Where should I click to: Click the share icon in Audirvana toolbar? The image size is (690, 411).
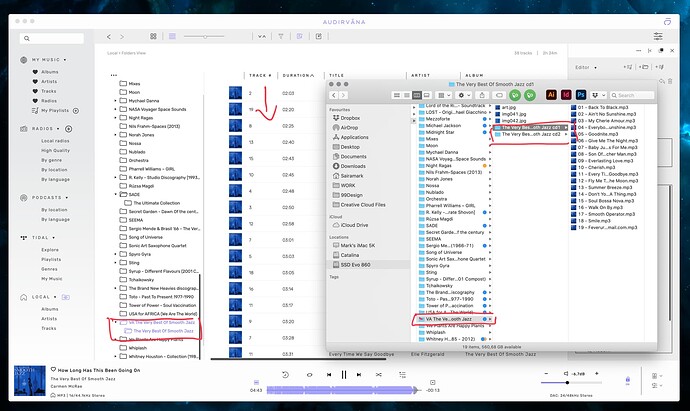click(x=319, y=36)
